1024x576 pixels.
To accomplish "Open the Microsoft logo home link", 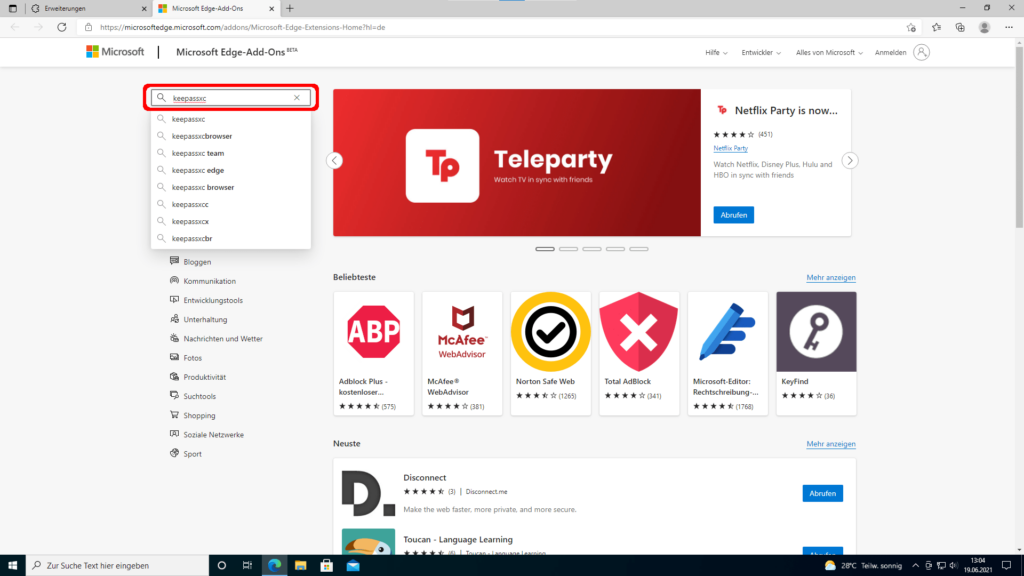I will 115,52.
